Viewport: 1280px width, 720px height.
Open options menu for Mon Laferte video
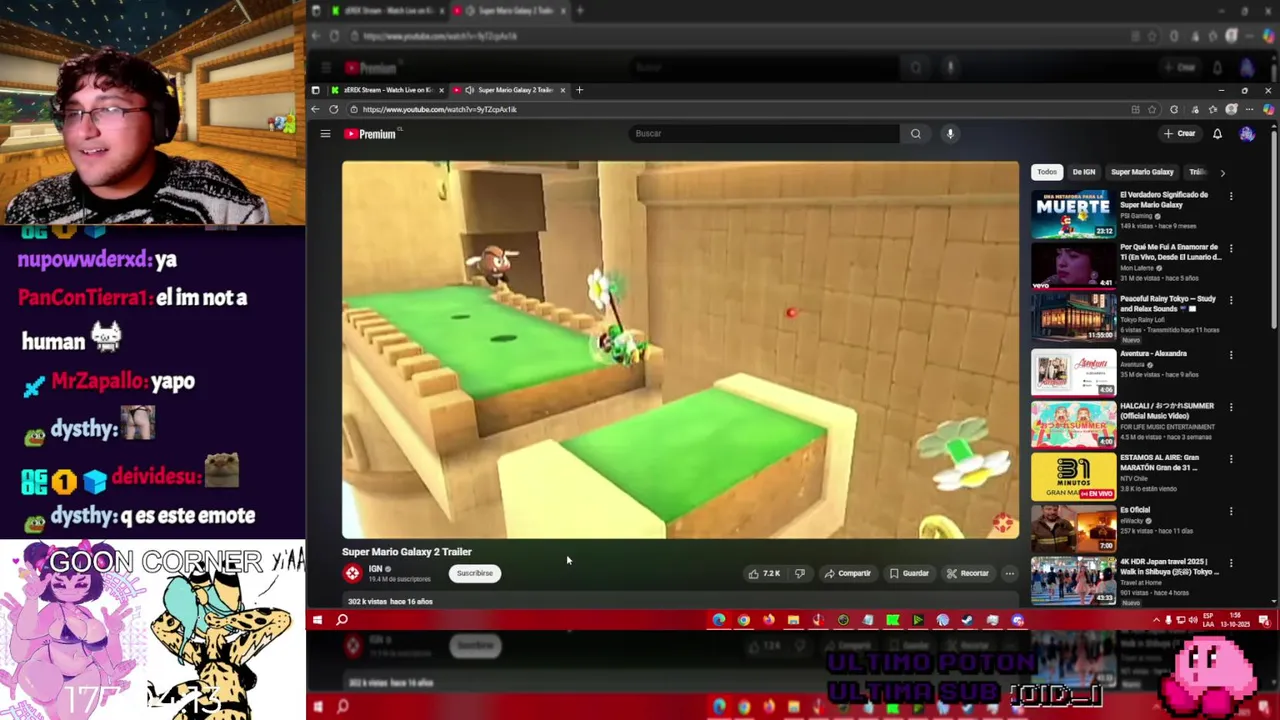pos(1231,248)
